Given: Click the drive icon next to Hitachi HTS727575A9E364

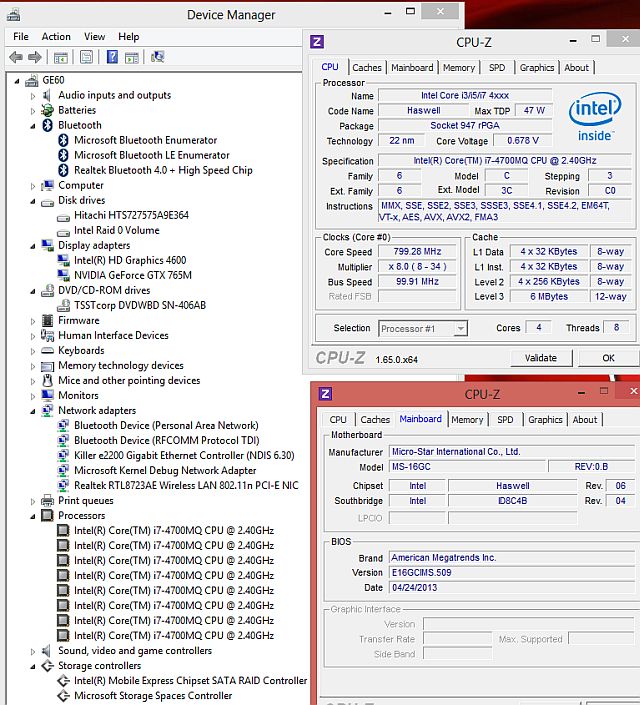Looking at the screenshot, I should click(63, 217).
